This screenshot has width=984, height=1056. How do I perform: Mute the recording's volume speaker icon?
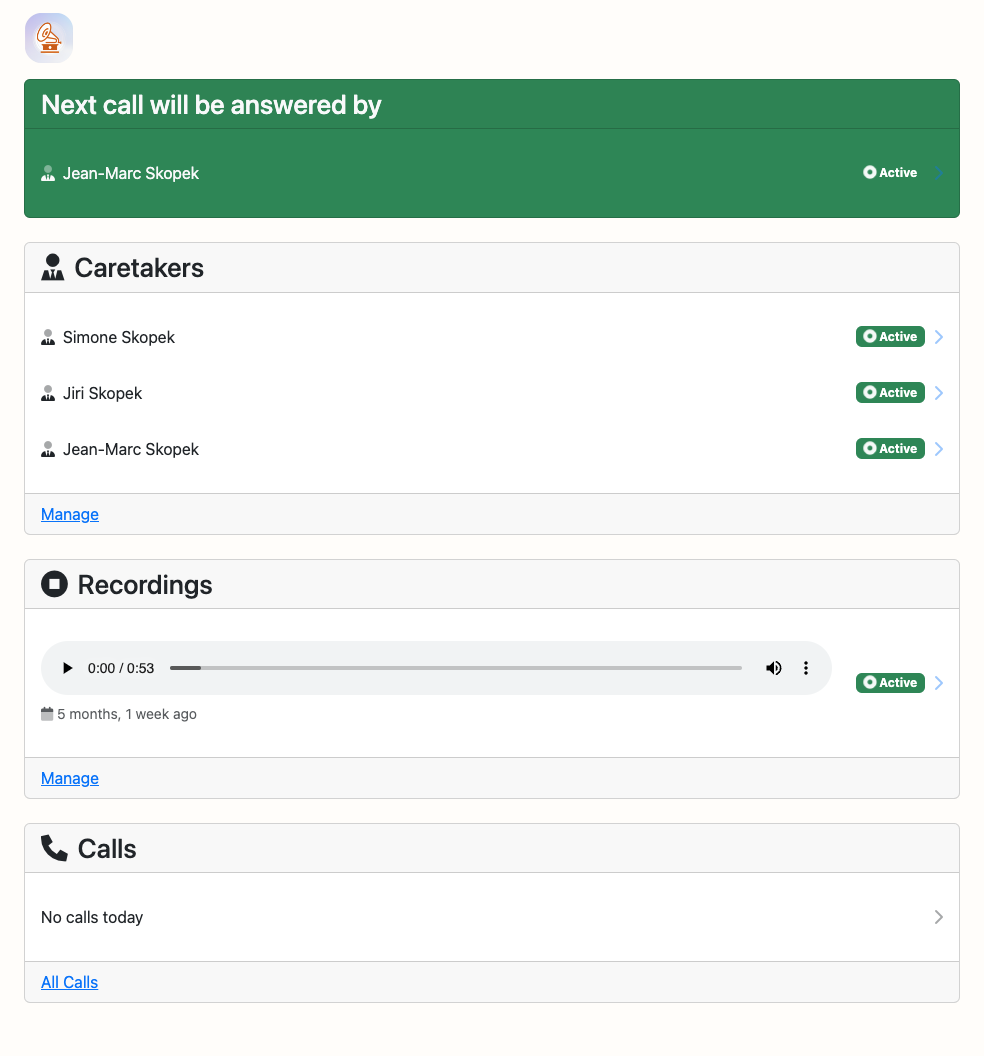(773, 668)
